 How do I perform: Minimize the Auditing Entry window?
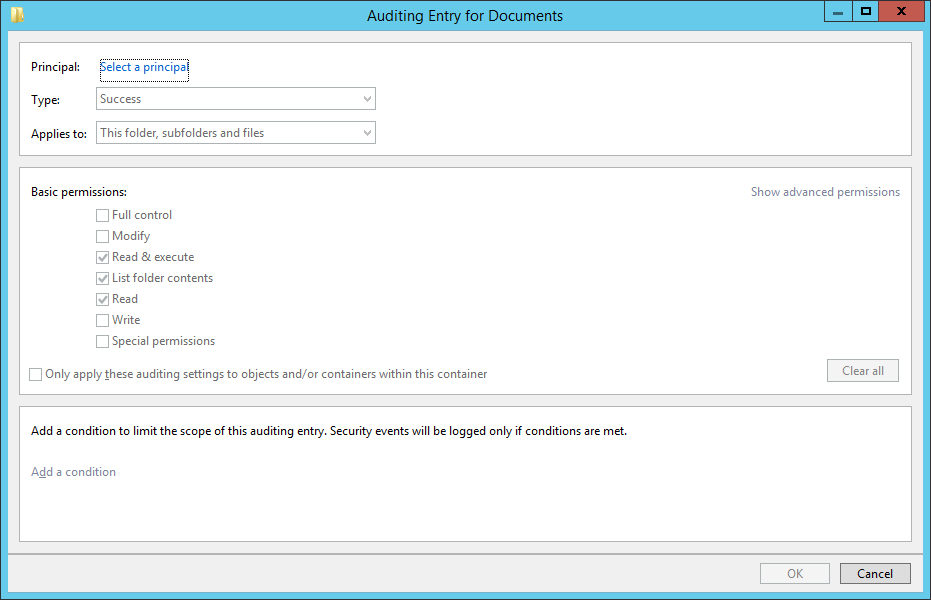pos(838,11)
